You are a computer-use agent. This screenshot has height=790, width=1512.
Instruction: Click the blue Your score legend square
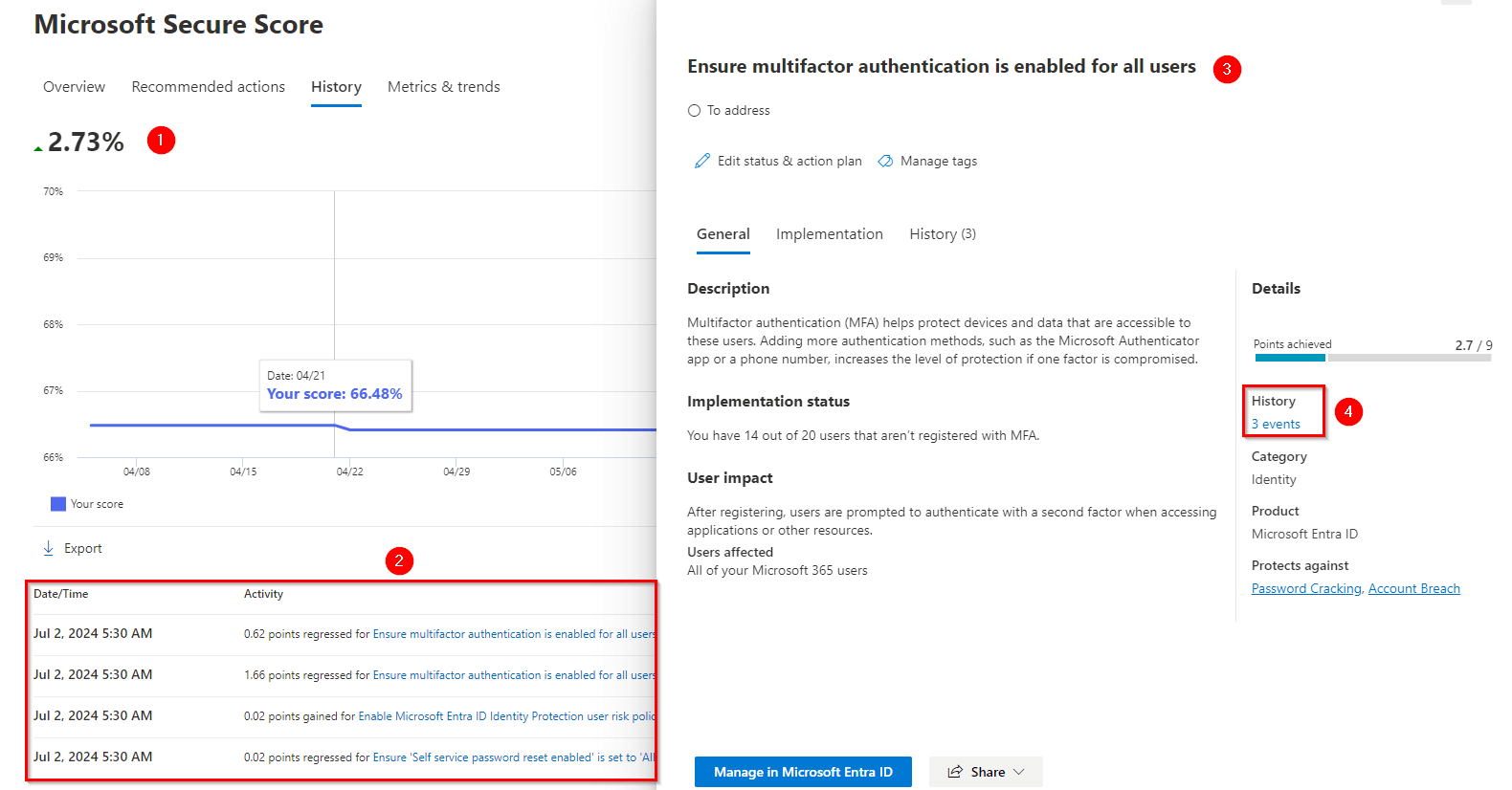point(58,504)
